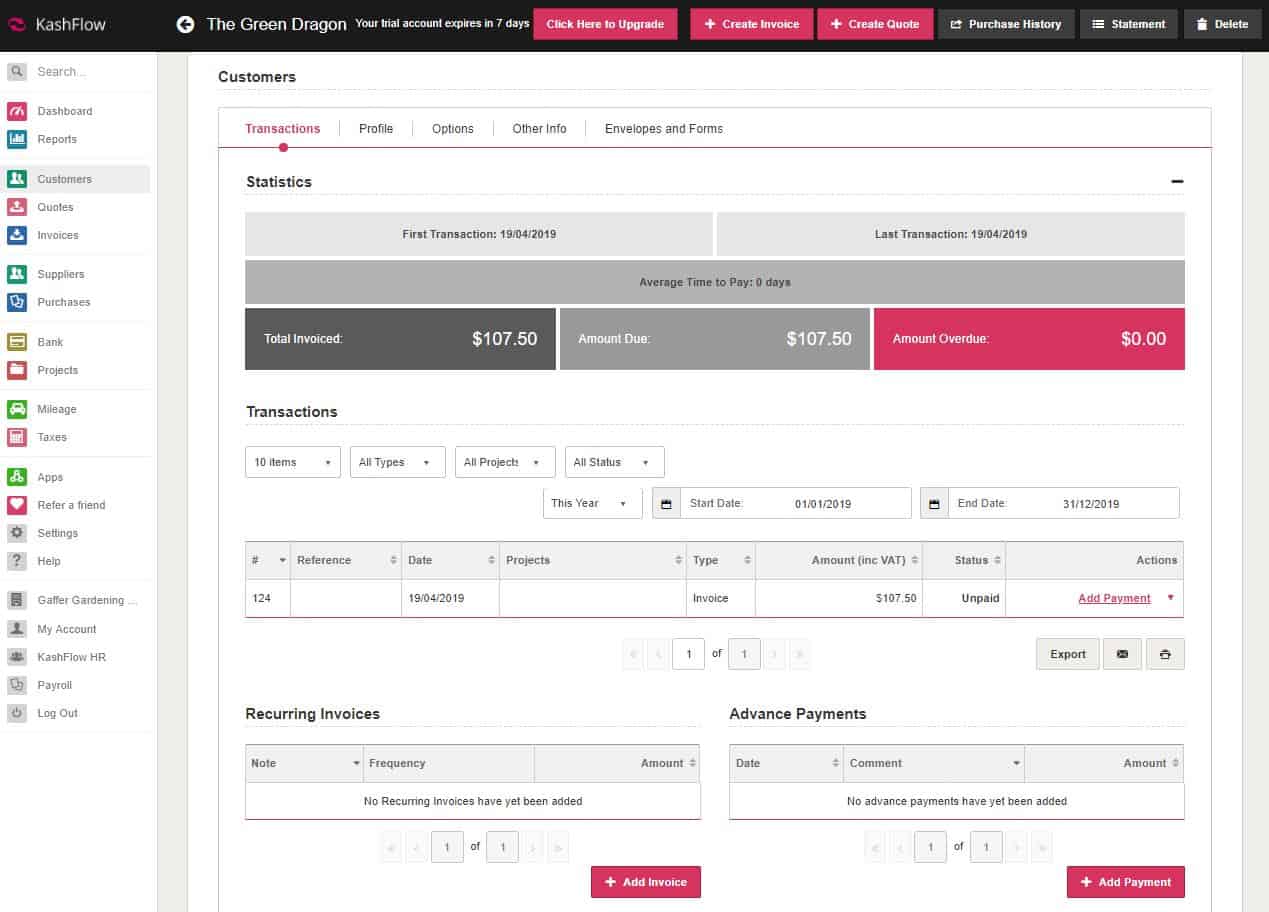The image size is (1269, 912).
Task: Select Invoices in the sidebar menu
Action: 58,235
